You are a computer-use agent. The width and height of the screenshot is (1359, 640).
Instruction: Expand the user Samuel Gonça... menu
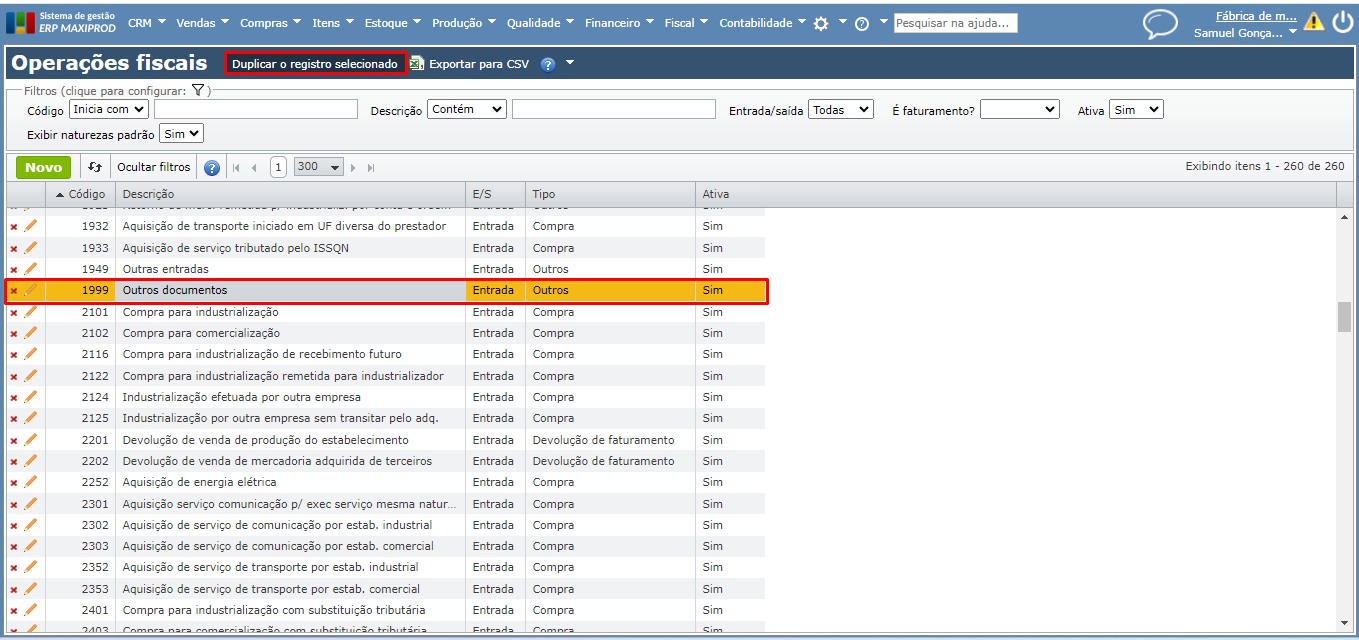(1245, 33)
